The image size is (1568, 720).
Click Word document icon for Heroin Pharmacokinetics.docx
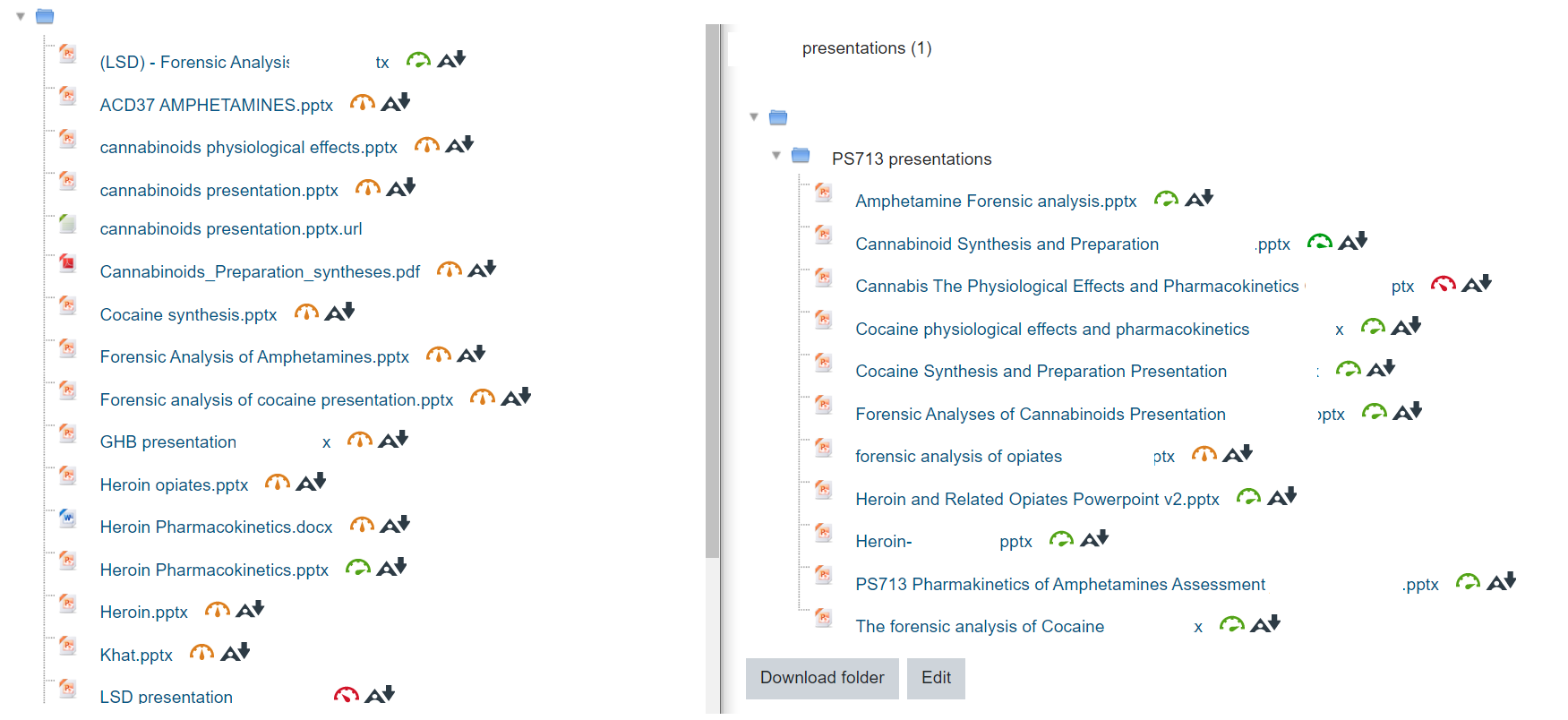[67, 519]
